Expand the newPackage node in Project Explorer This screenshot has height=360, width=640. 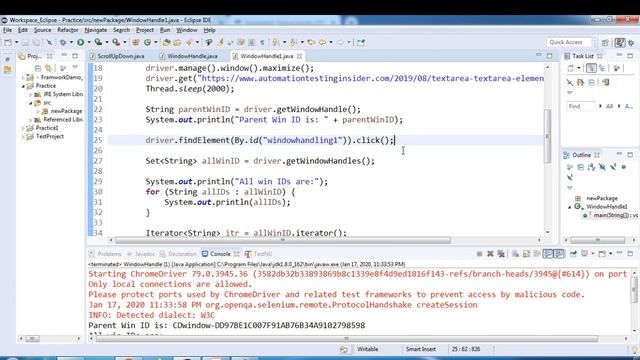pyautogui.click(x=38, y=111)
